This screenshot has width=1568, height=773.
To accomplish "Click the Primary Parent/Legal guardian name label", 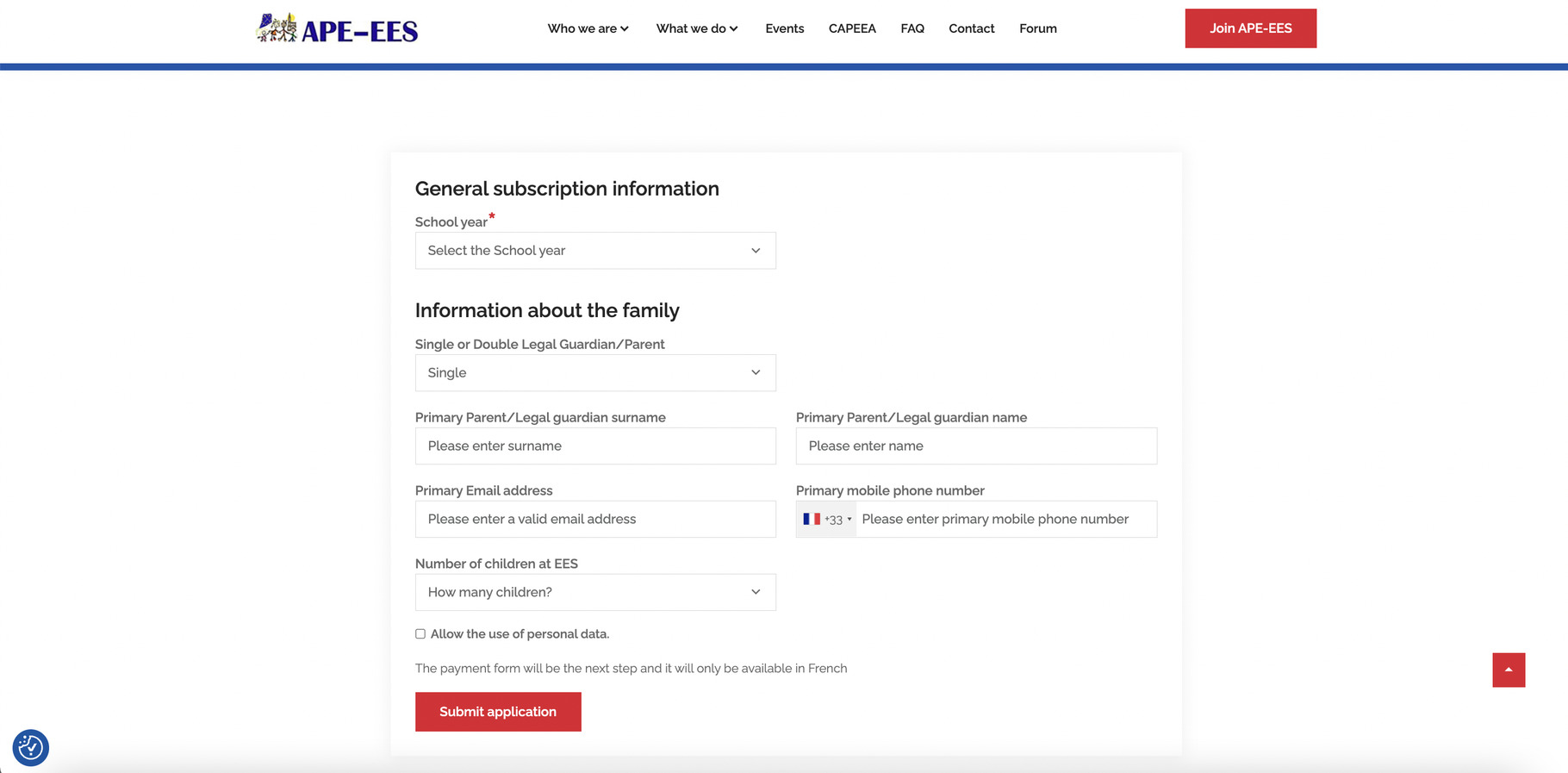I will pyautogui.click(x=912, y=418).
